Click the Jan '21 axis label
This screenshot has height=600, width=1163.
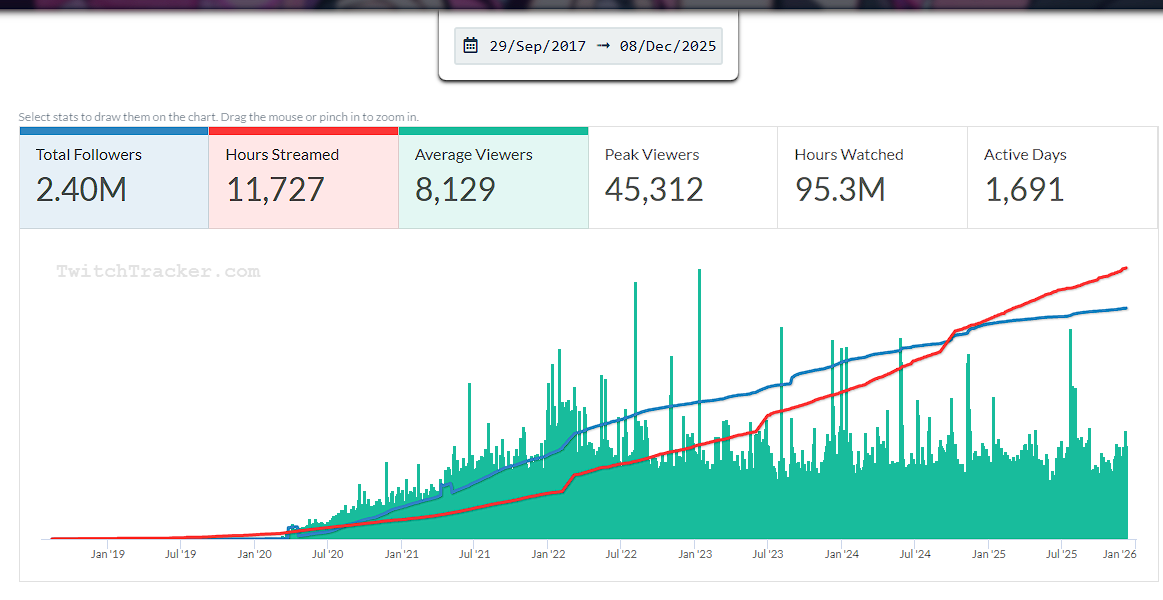click(401, 554)
